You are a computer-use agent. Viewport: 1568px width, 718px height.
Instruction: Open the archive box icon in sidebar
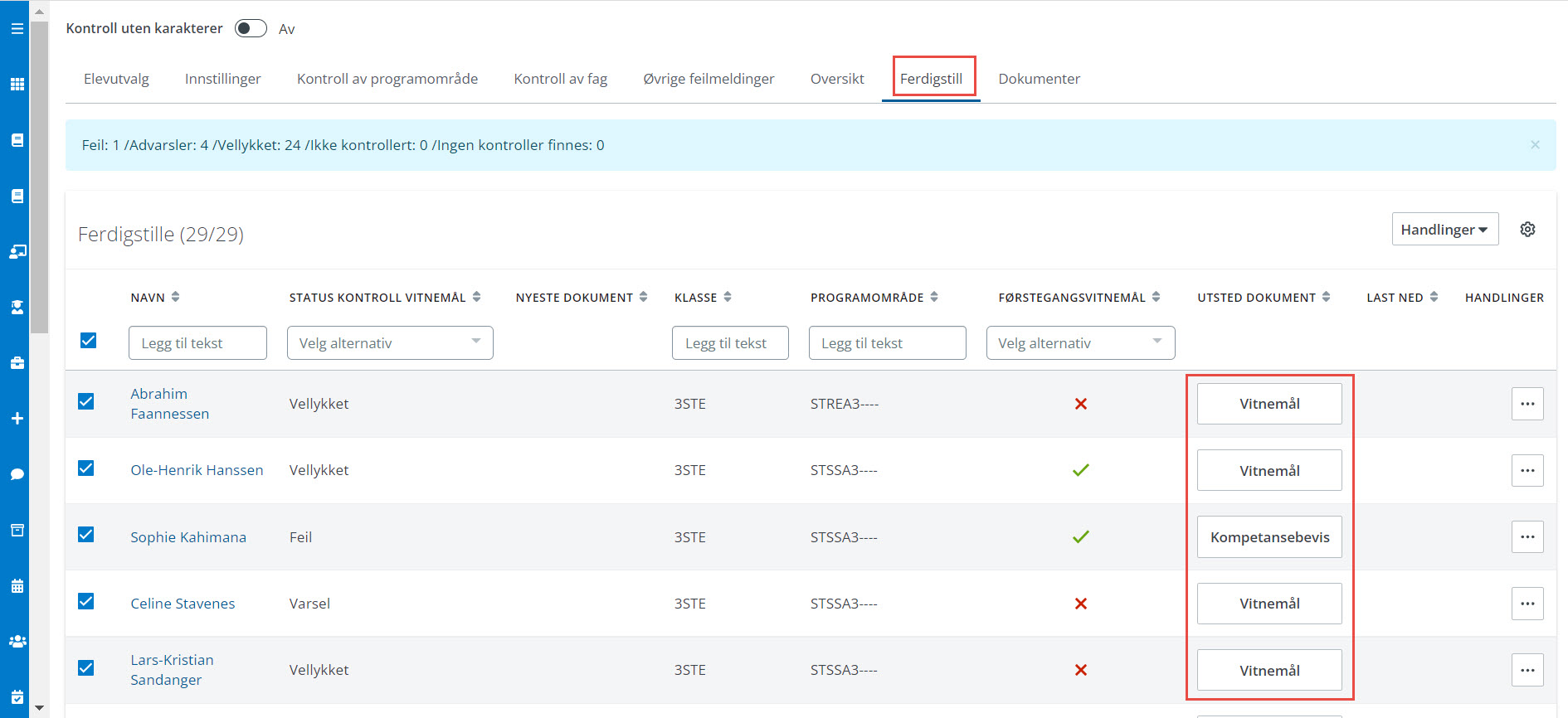pyautogui.click(x=17, y=530)
